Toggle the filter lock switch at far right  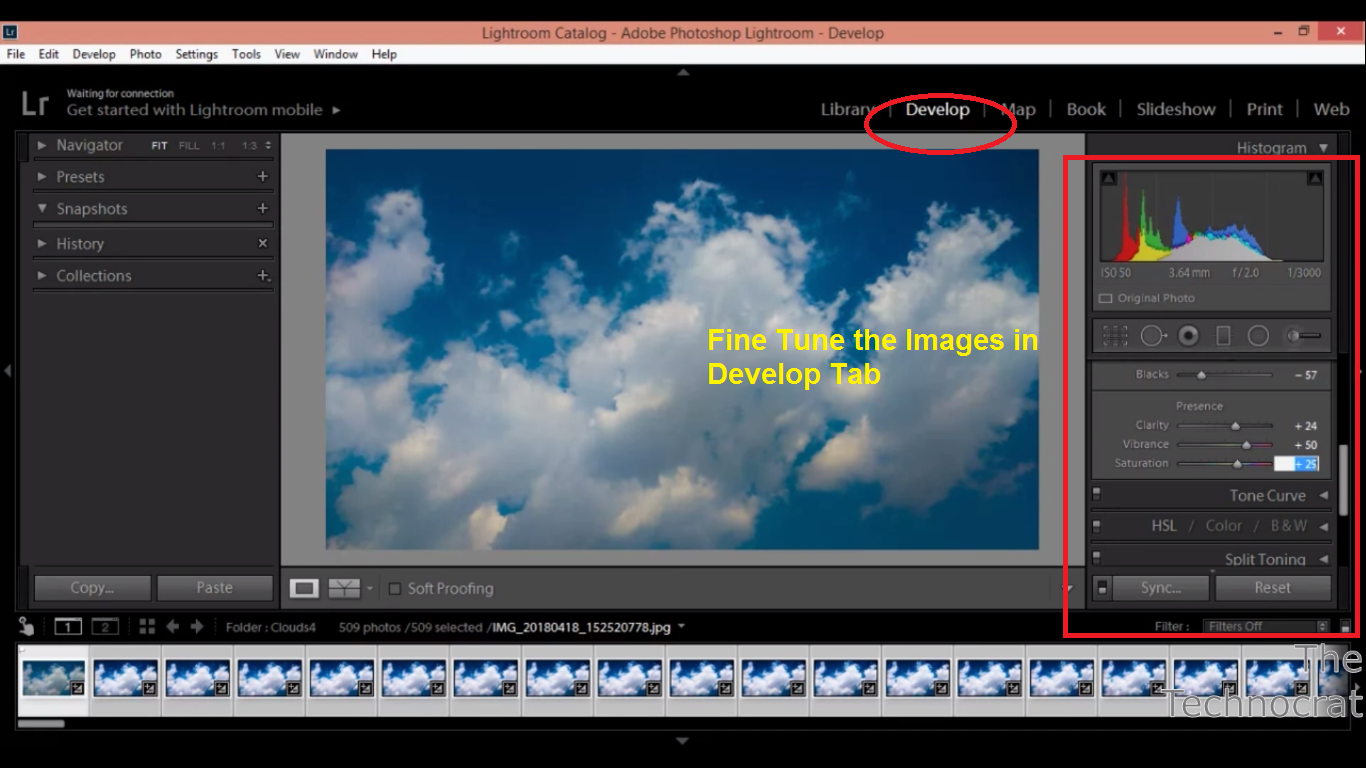(1345, 626)
